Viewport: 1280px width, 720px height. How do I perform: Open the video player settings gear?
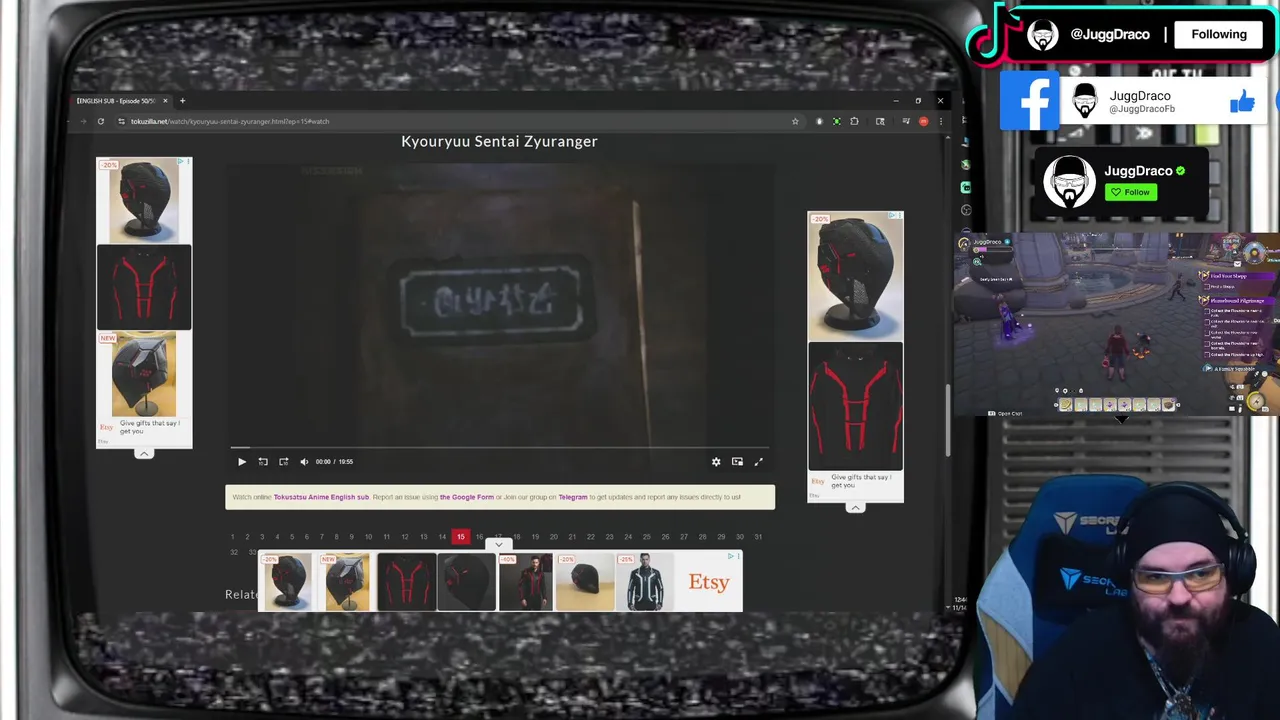coord(716,462)
